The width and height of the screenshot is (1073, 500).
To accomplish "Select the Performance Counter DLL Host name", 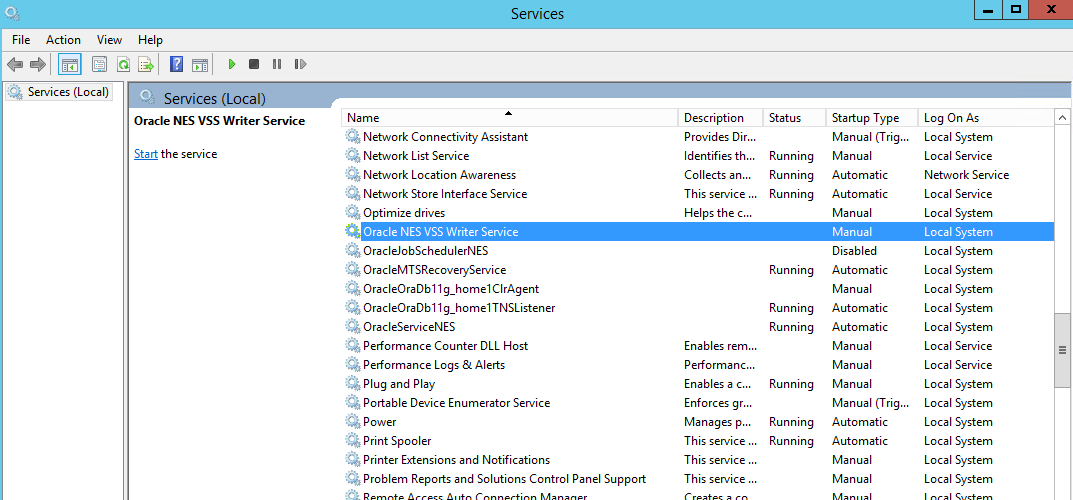I will pyautogui.click(x=445, y=346).
